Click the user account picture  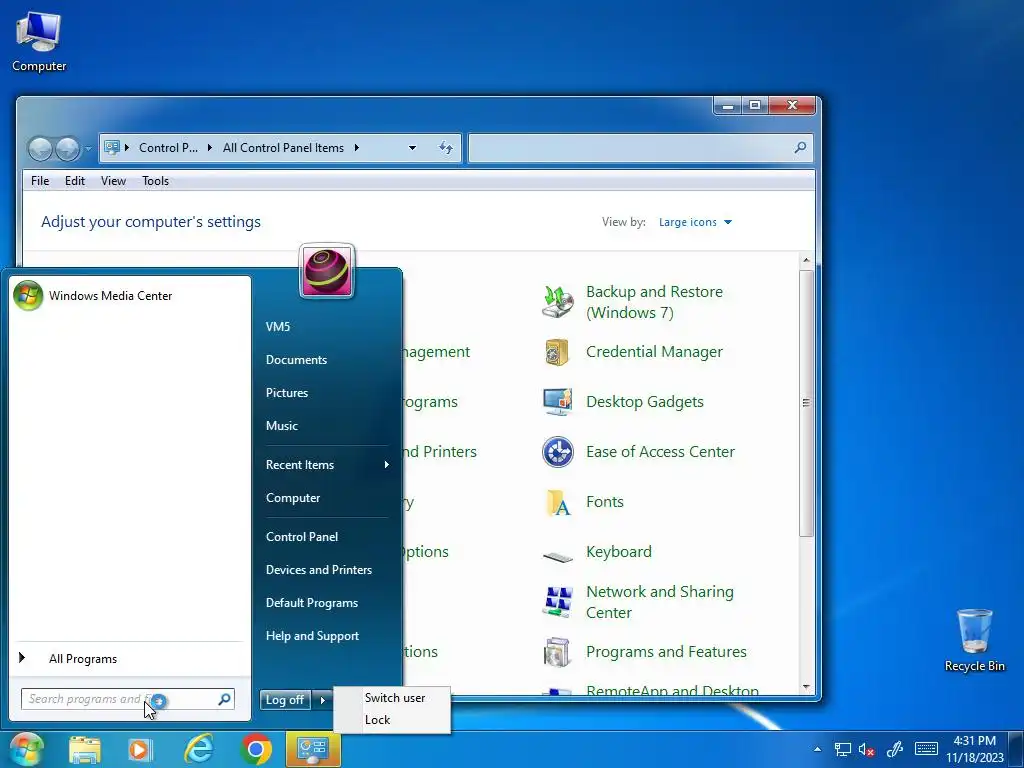pyautogui.click(x=327, y=270)
